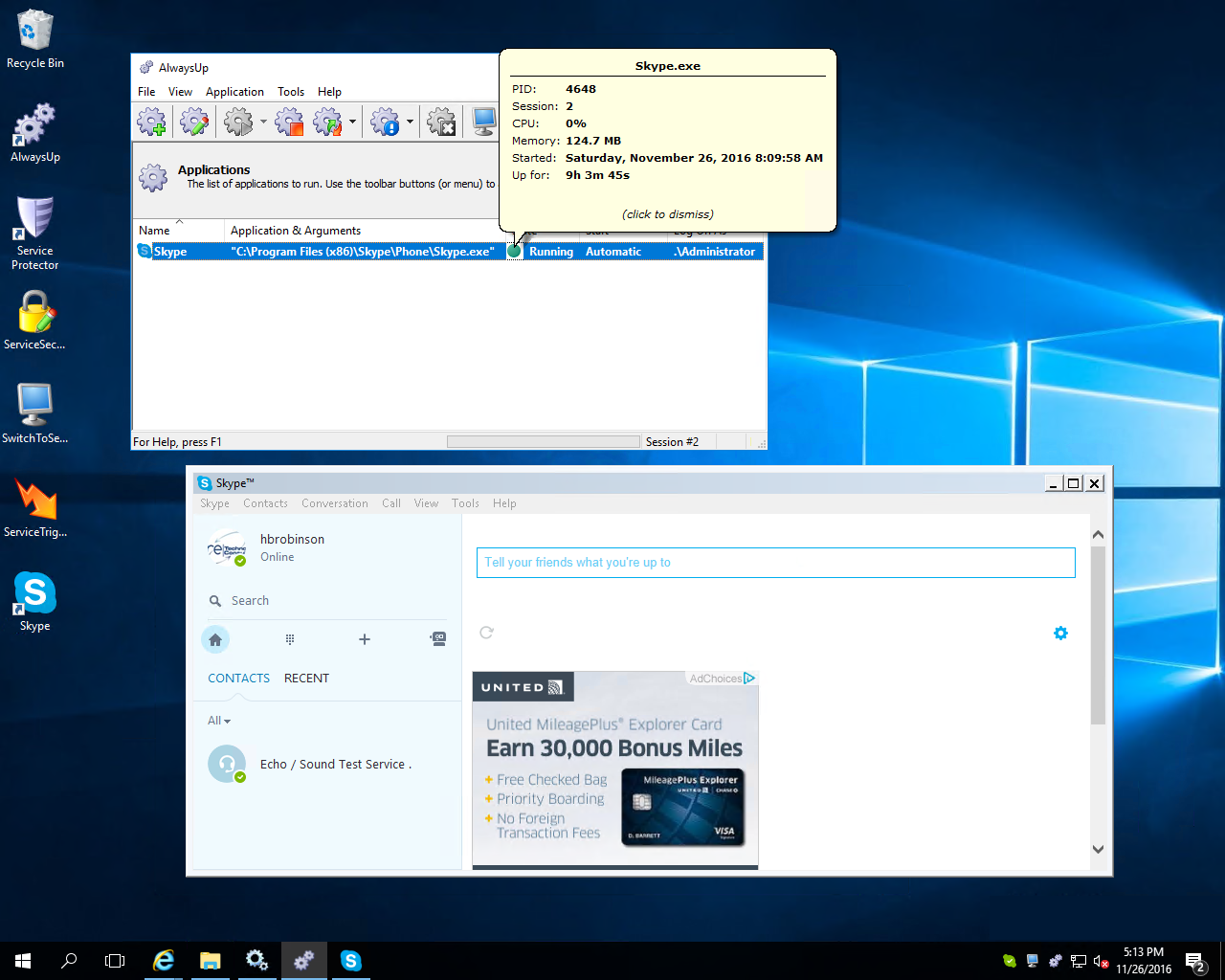Switch to the CONTACTS tab
The height and width of the screenshot is (980, 1225).
pos(239,679)
